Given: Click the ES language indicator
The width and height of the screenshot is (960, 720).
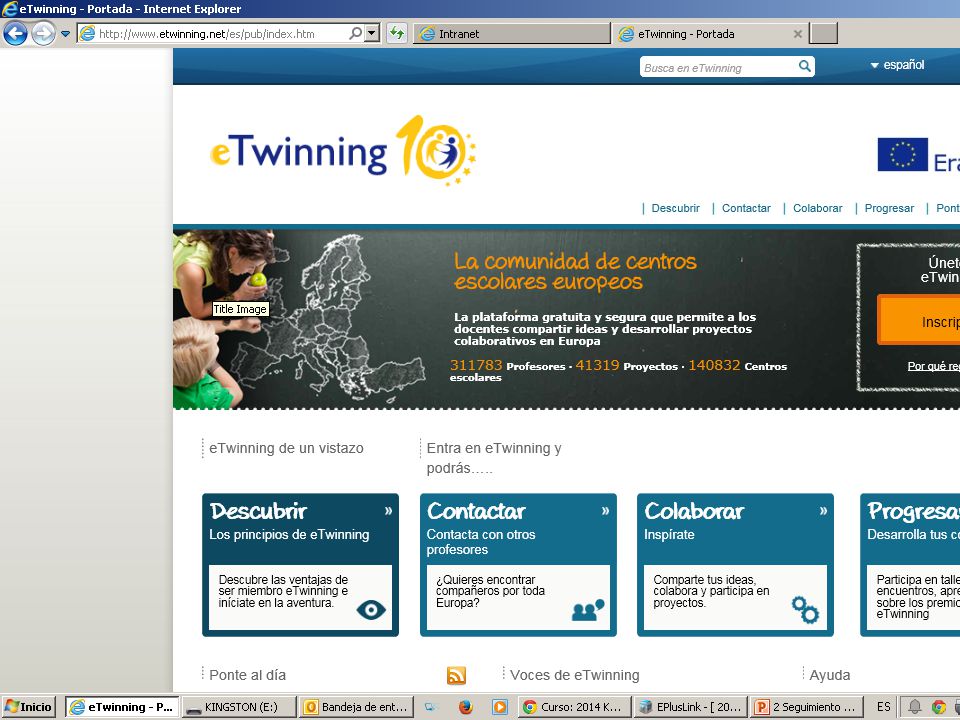Looking at the screenshot, I should coord(883,707).
